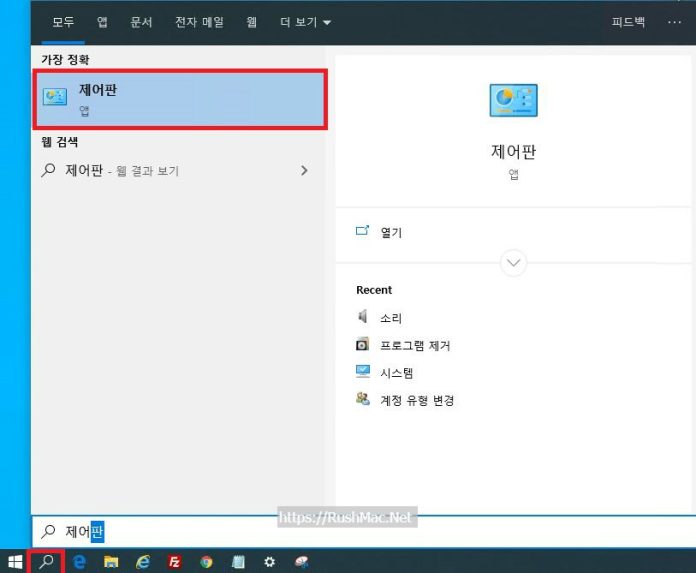The height and width of the screenshot is (573, 696).
Task: Click the search magnifier icon on taskbar
Action: (46, 562)
